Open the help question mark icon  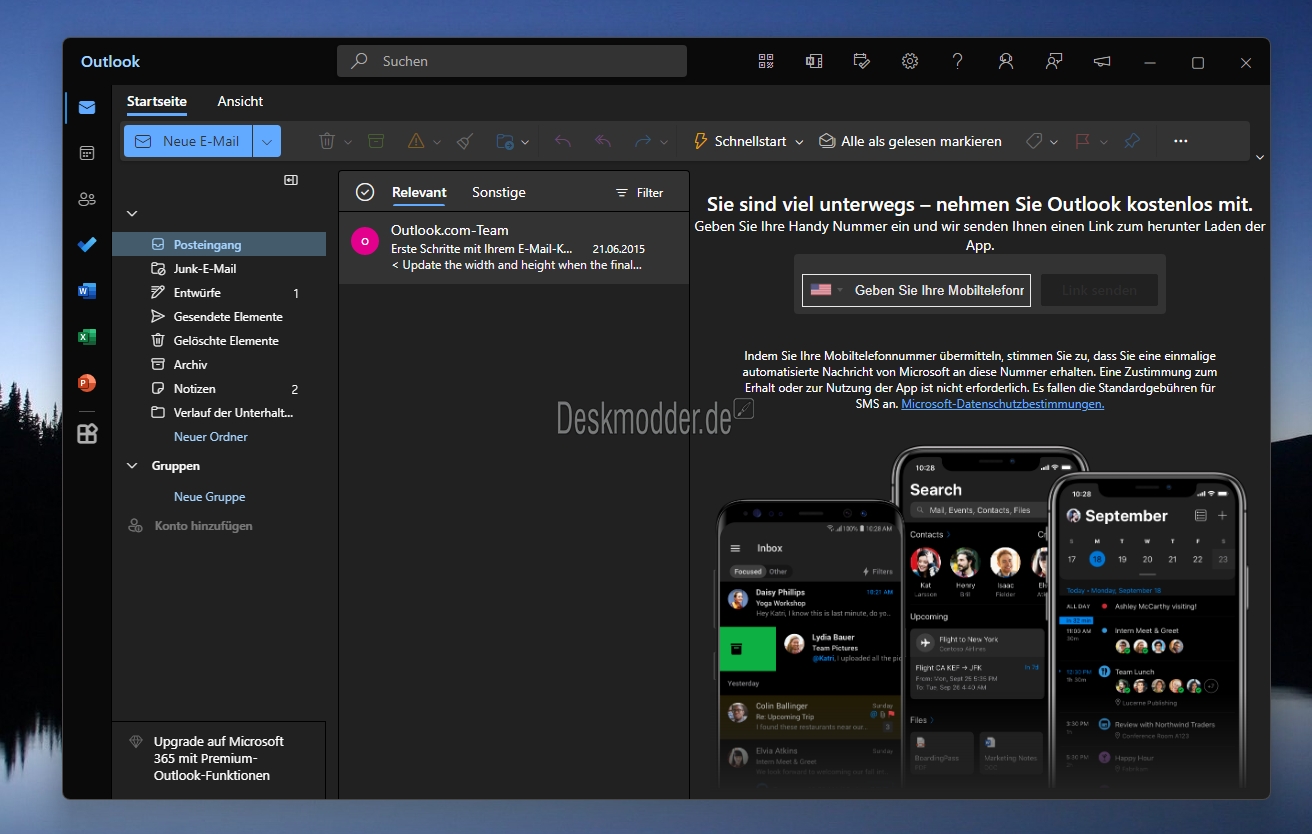point(958,61)
